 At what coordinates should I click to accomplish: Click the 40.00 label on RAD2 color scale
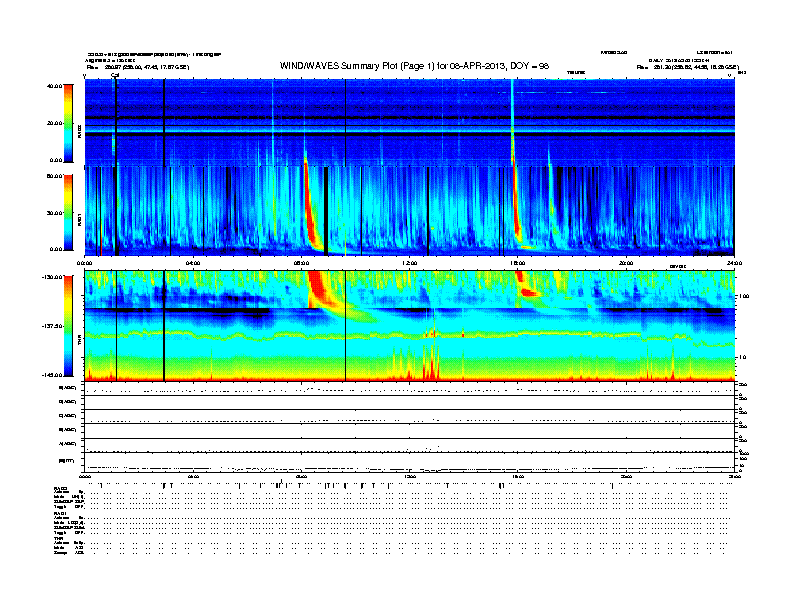pyautogui.click(x=54, y=86)
